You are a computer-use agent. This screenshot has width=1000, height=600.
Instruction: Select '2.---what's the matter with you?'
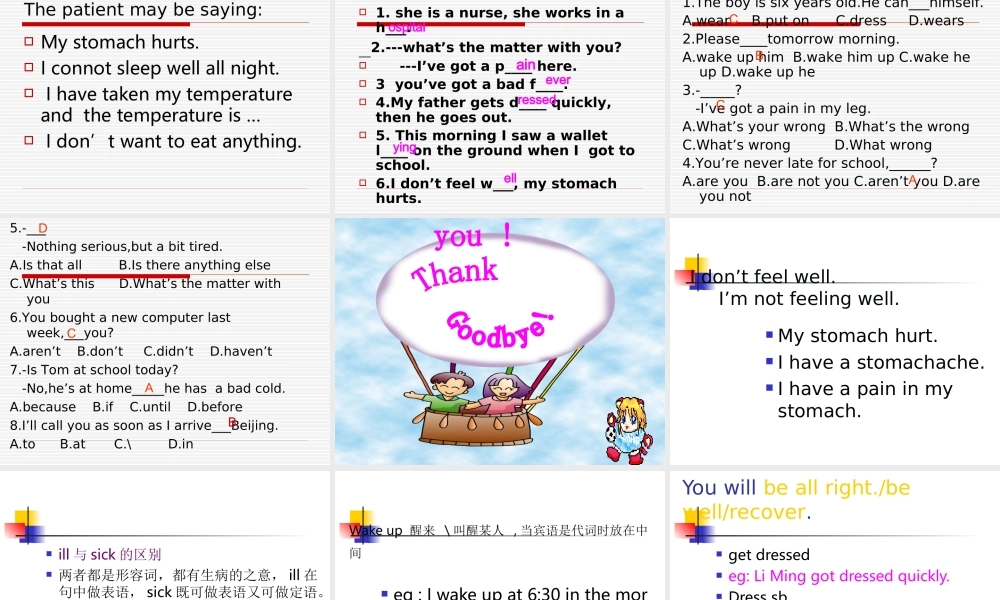[496, 47]
